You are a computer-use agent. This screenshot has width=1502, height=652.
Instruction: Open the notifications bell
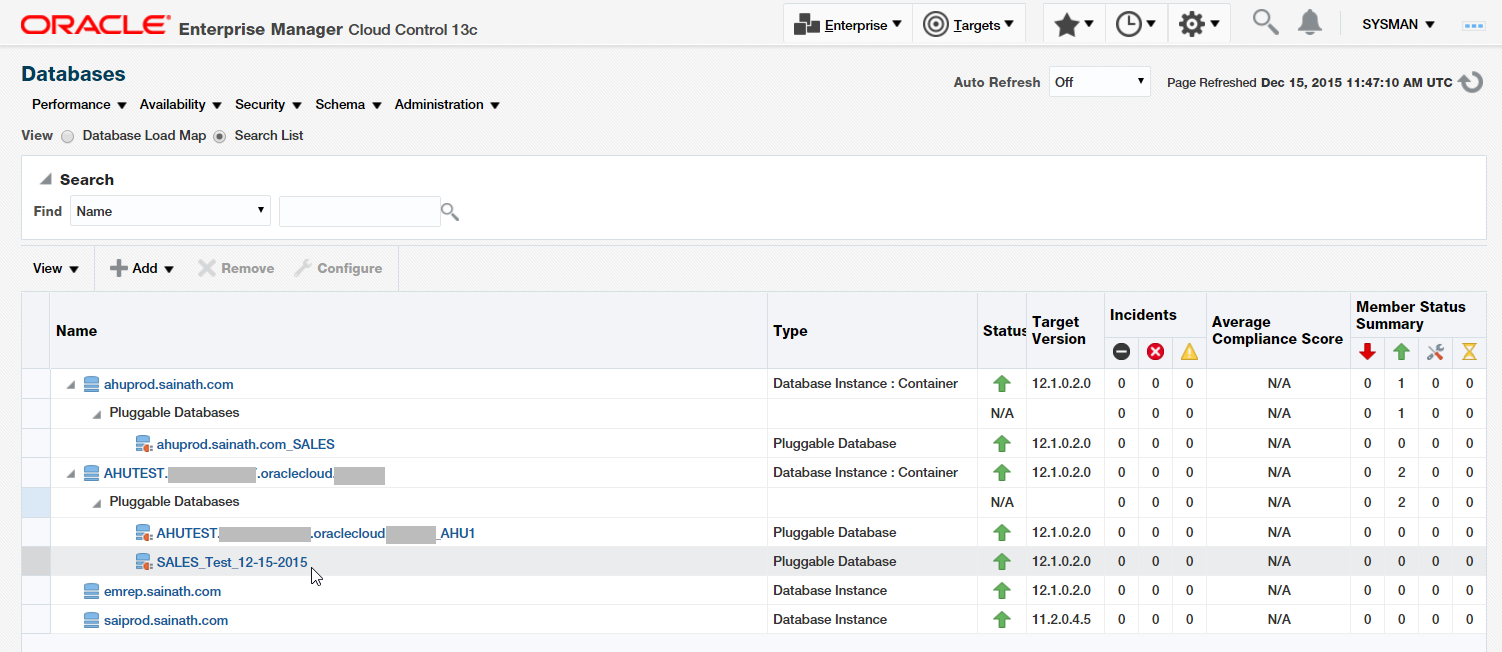(x=1309, y=22)
